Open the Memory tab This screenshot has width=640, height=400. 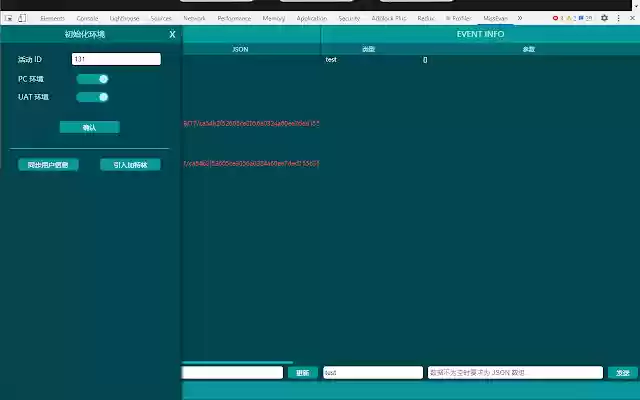pyautogui.click(x=274, y=18)
